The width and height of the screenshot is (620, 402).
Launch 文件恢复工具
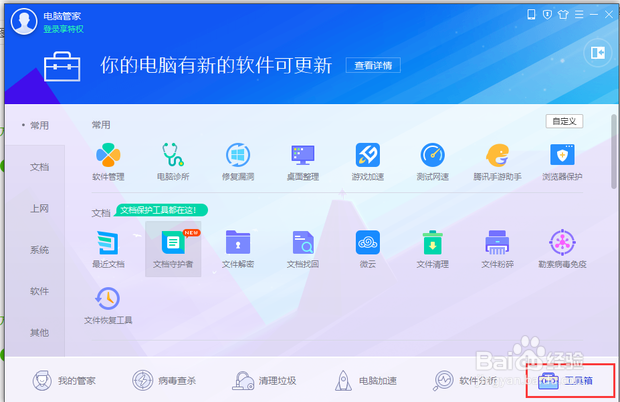(x=108, y=306)
